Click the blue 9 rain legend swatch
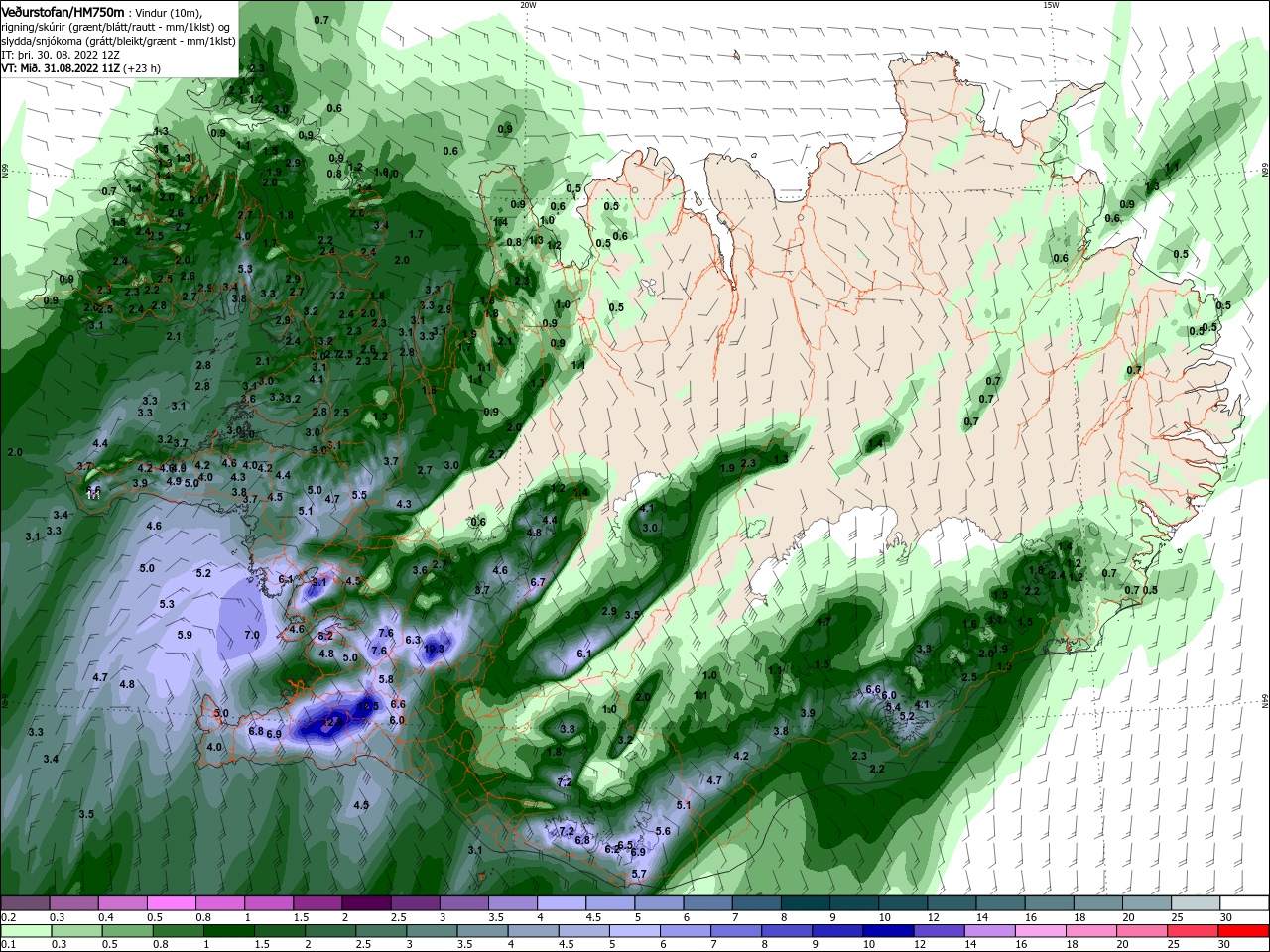The image size is (1270, 952). pos(838,931)
